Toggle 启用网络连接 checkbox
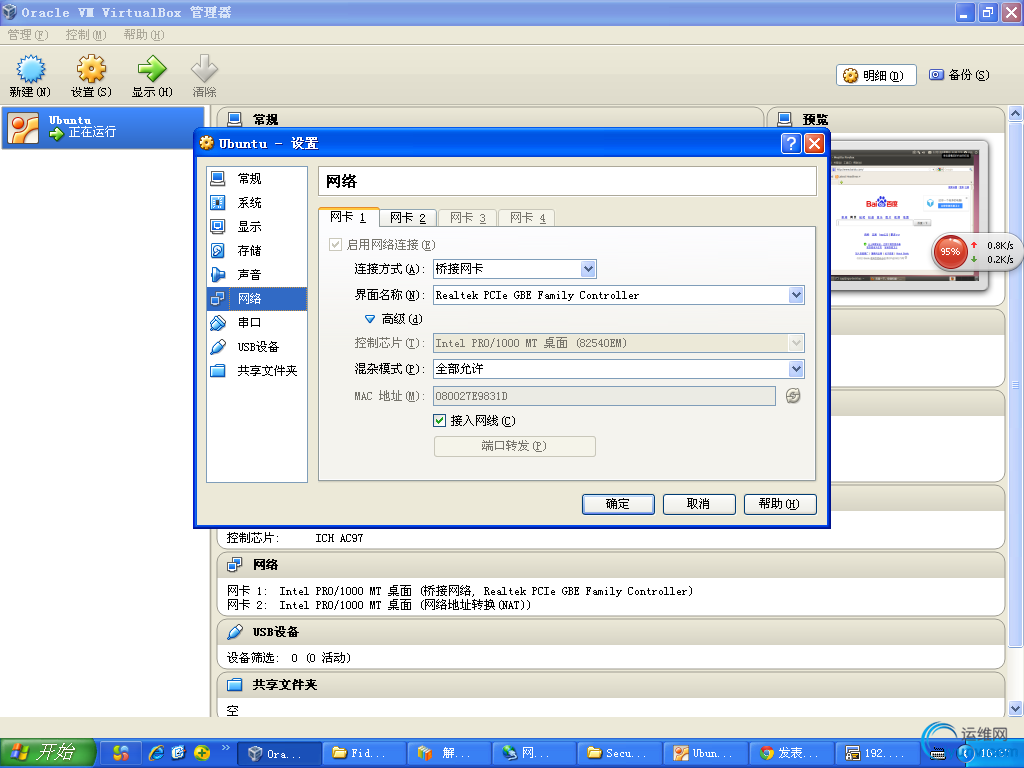The height and width of the screenshot is (768, 1024). pos(335,245)
